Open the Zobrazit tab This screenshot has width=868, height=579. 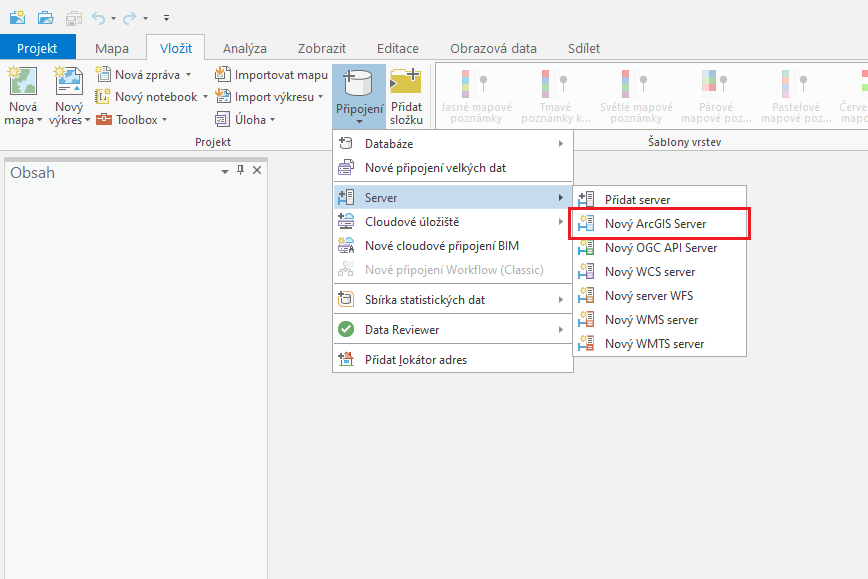click(322, 48)
